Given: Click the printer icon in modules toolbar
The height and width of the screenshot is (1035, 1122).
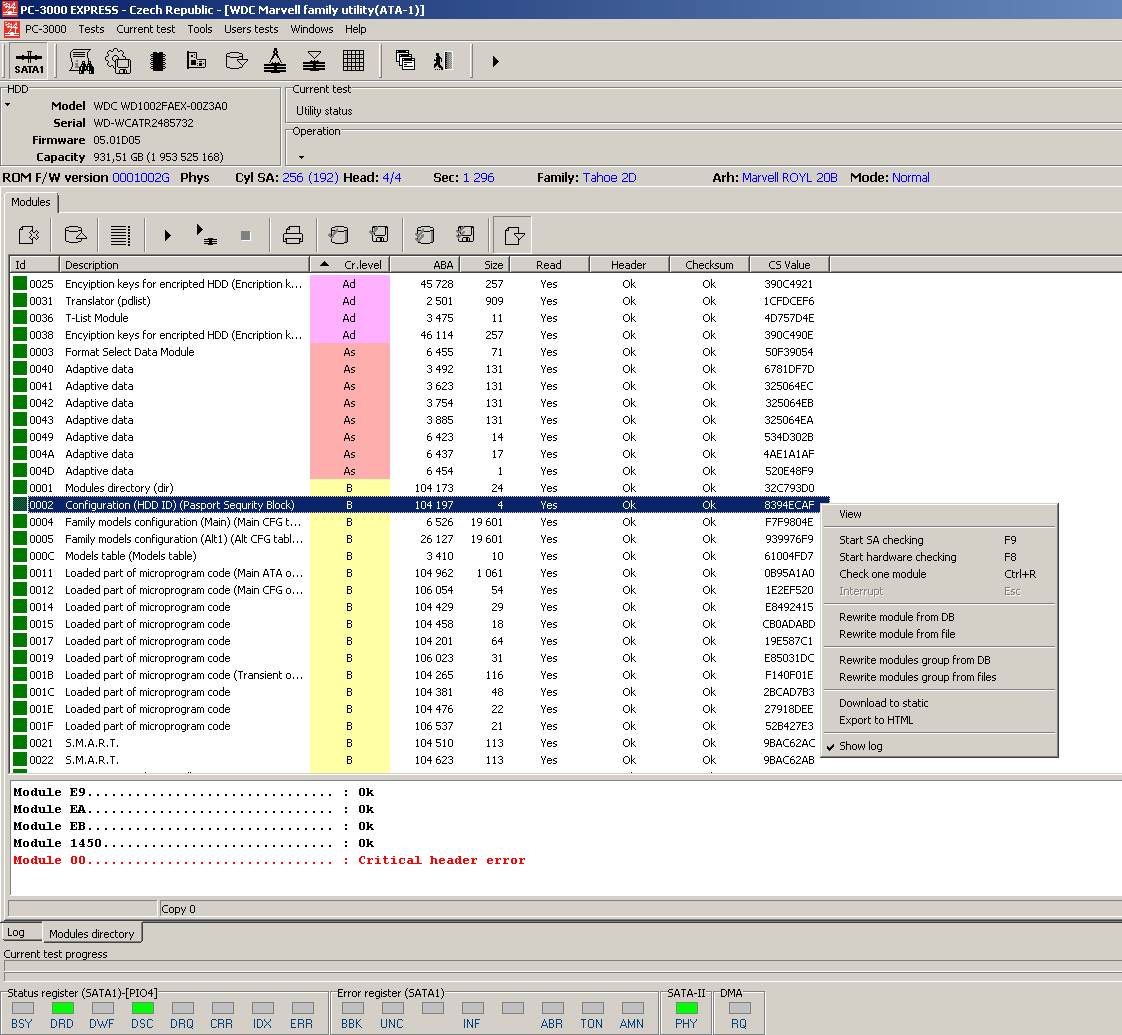Looking at the screenshot, I should pos(293,236).
